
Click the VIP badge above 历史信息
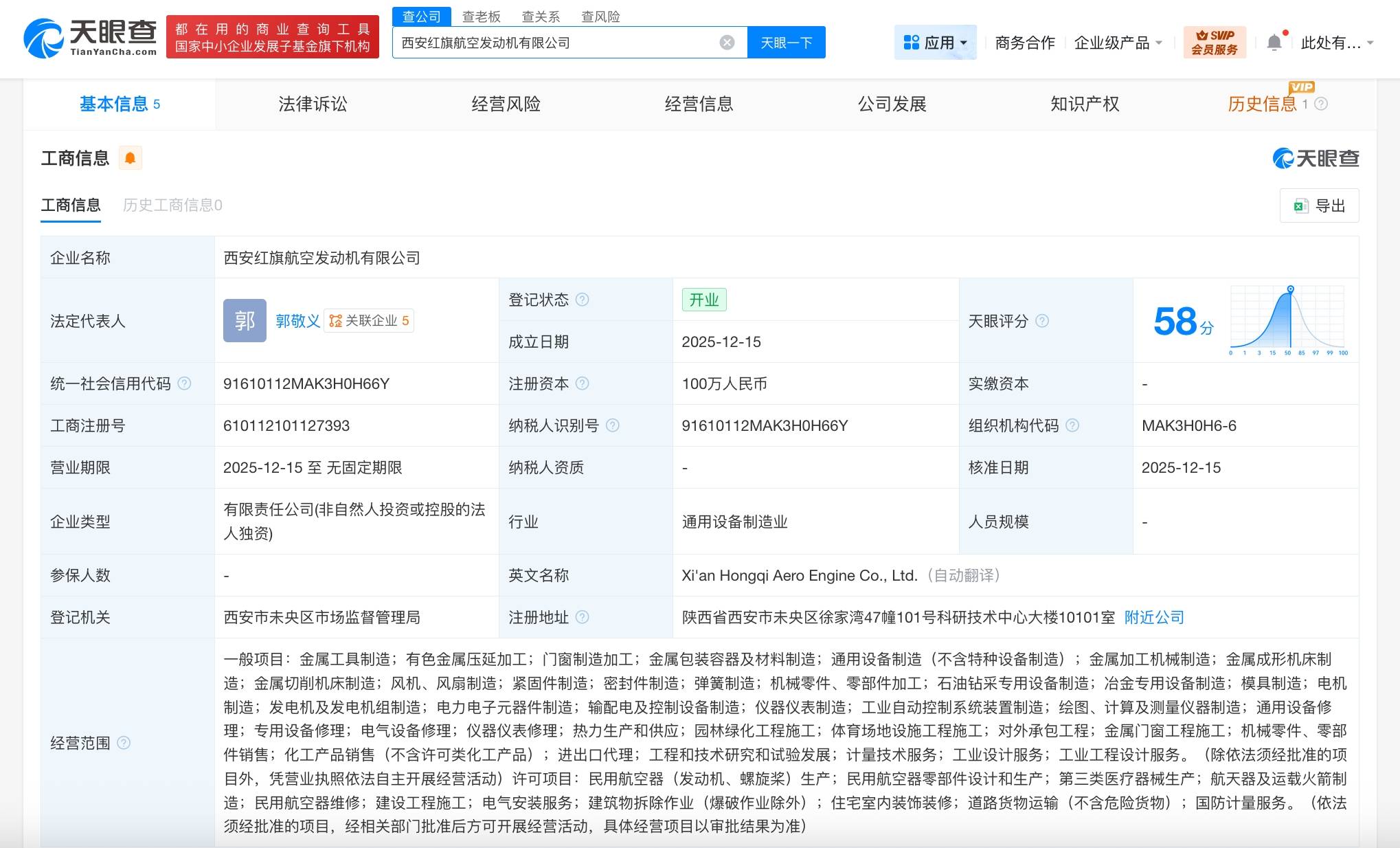click(x=1301, y=87)
